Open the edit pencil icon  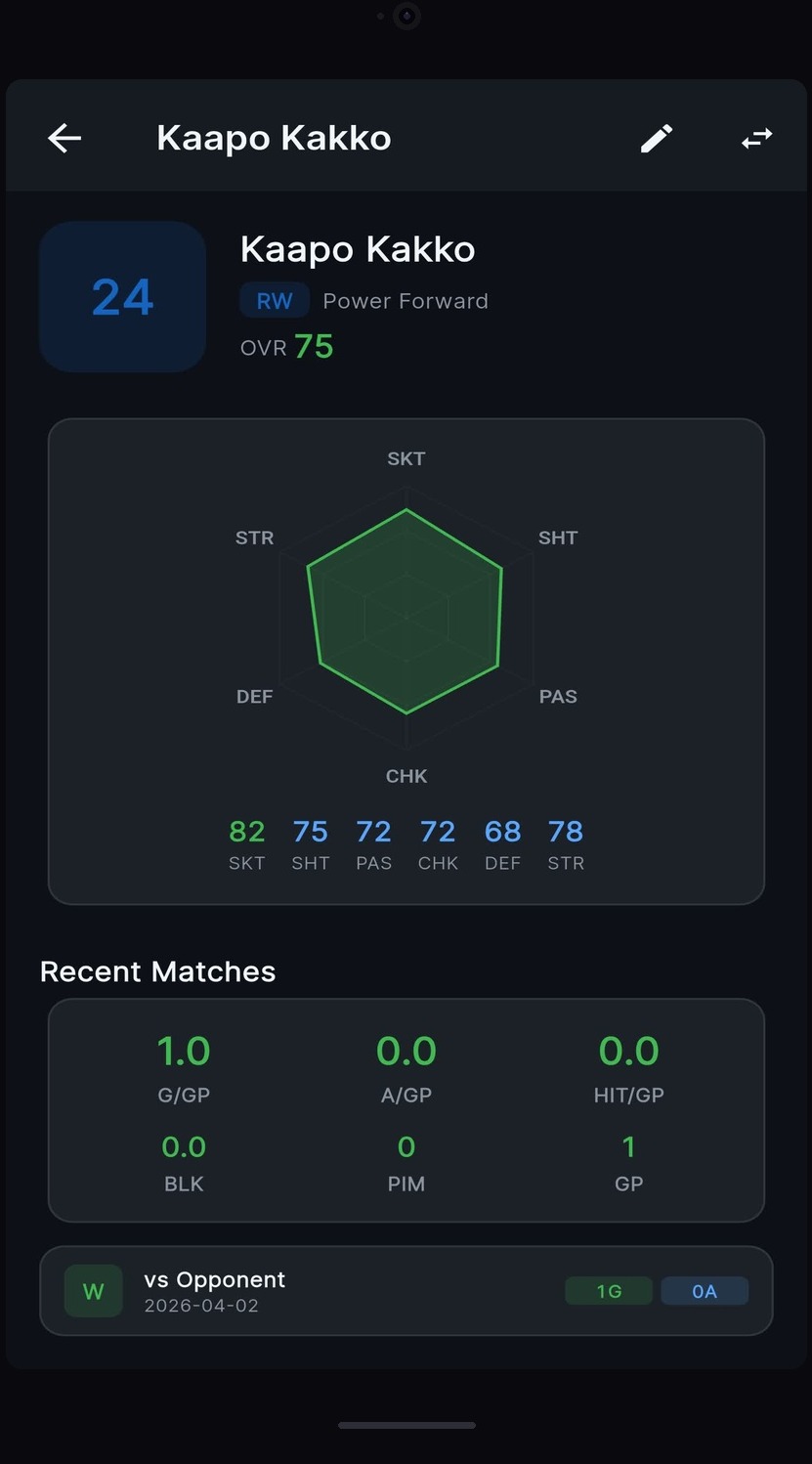click(656, 138)
